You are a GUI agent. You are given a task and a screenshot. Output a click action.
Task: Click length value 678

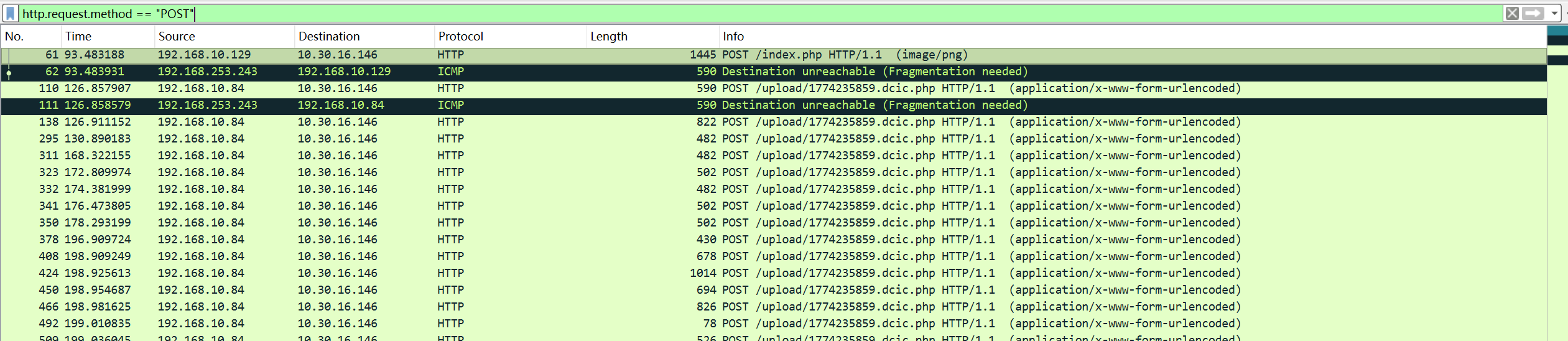[707, 256]
